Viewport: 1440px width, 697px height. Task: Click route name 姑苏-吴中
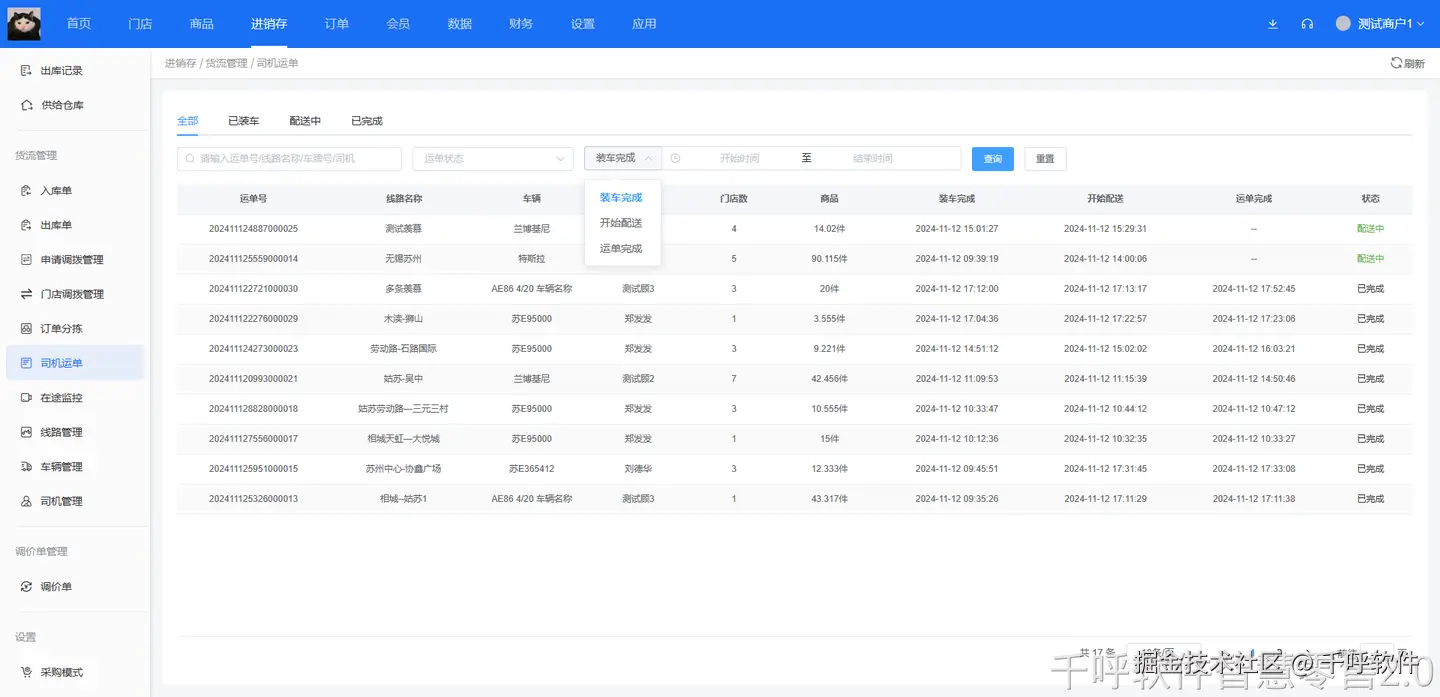(x=404, y=379)
